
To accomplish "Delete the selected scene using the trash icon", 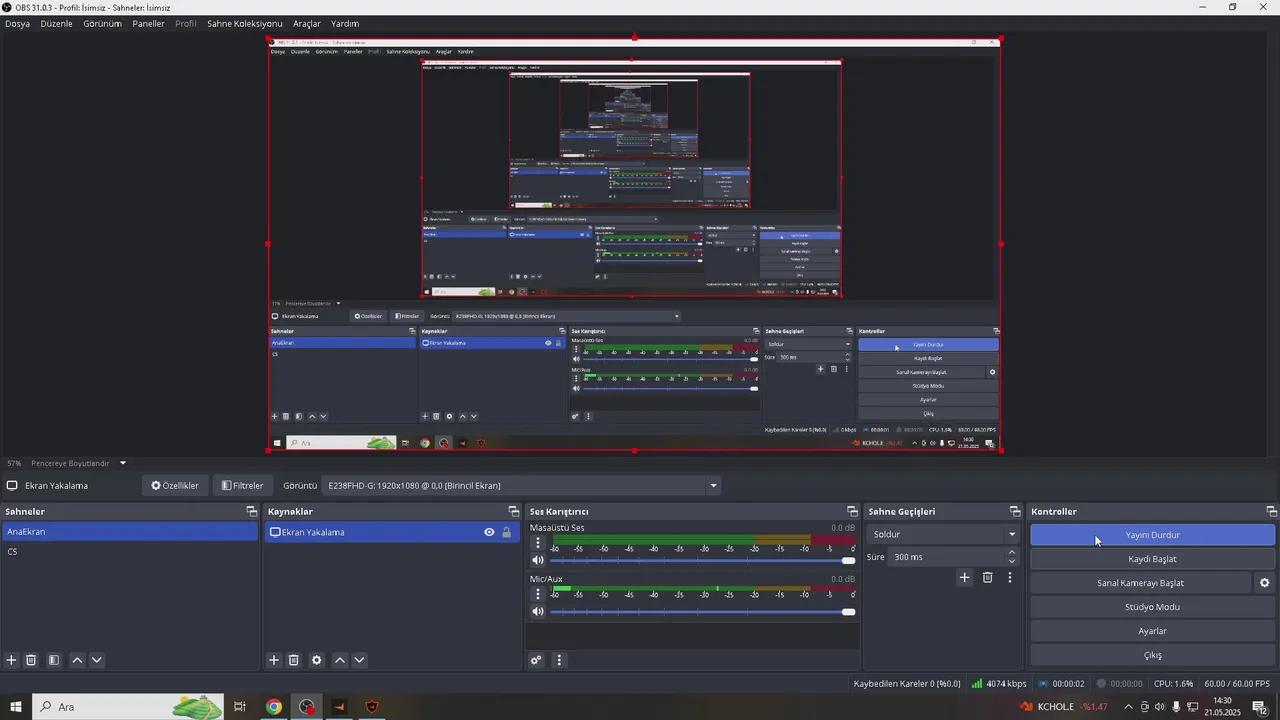I will tap(31, 660).
